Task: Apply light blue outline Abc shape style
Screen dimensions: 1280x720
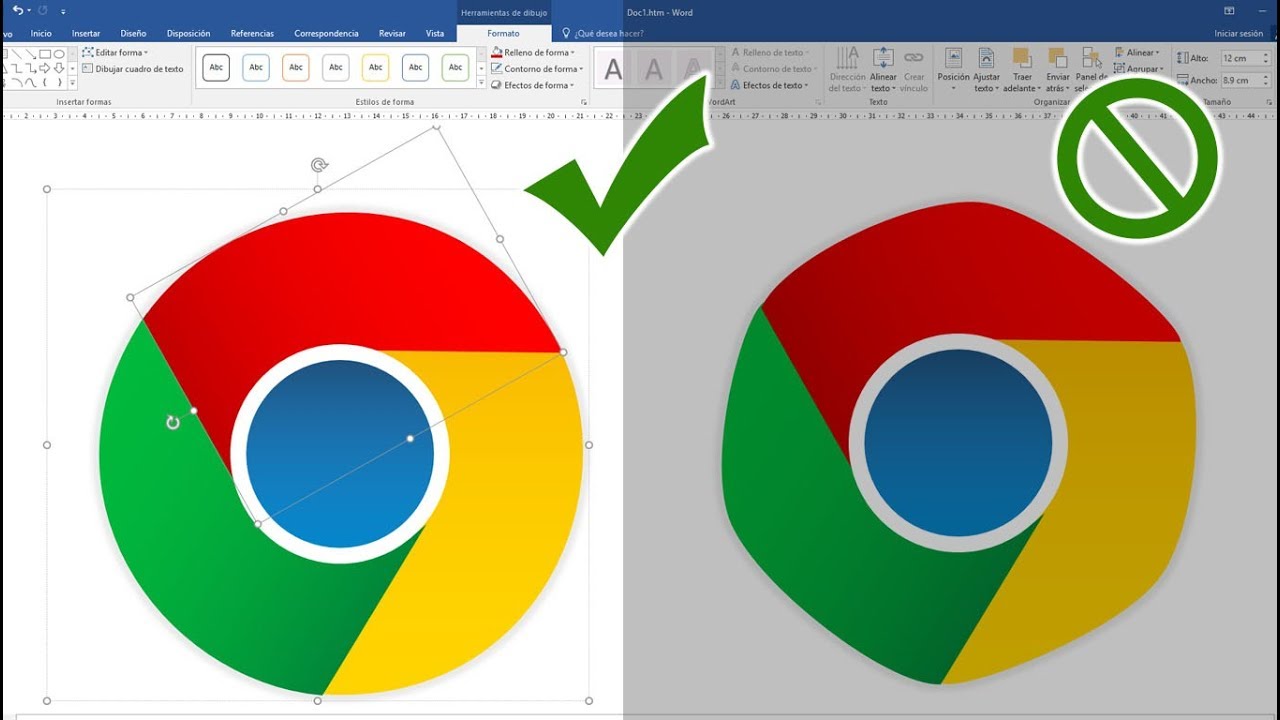Action: point(256,67)
